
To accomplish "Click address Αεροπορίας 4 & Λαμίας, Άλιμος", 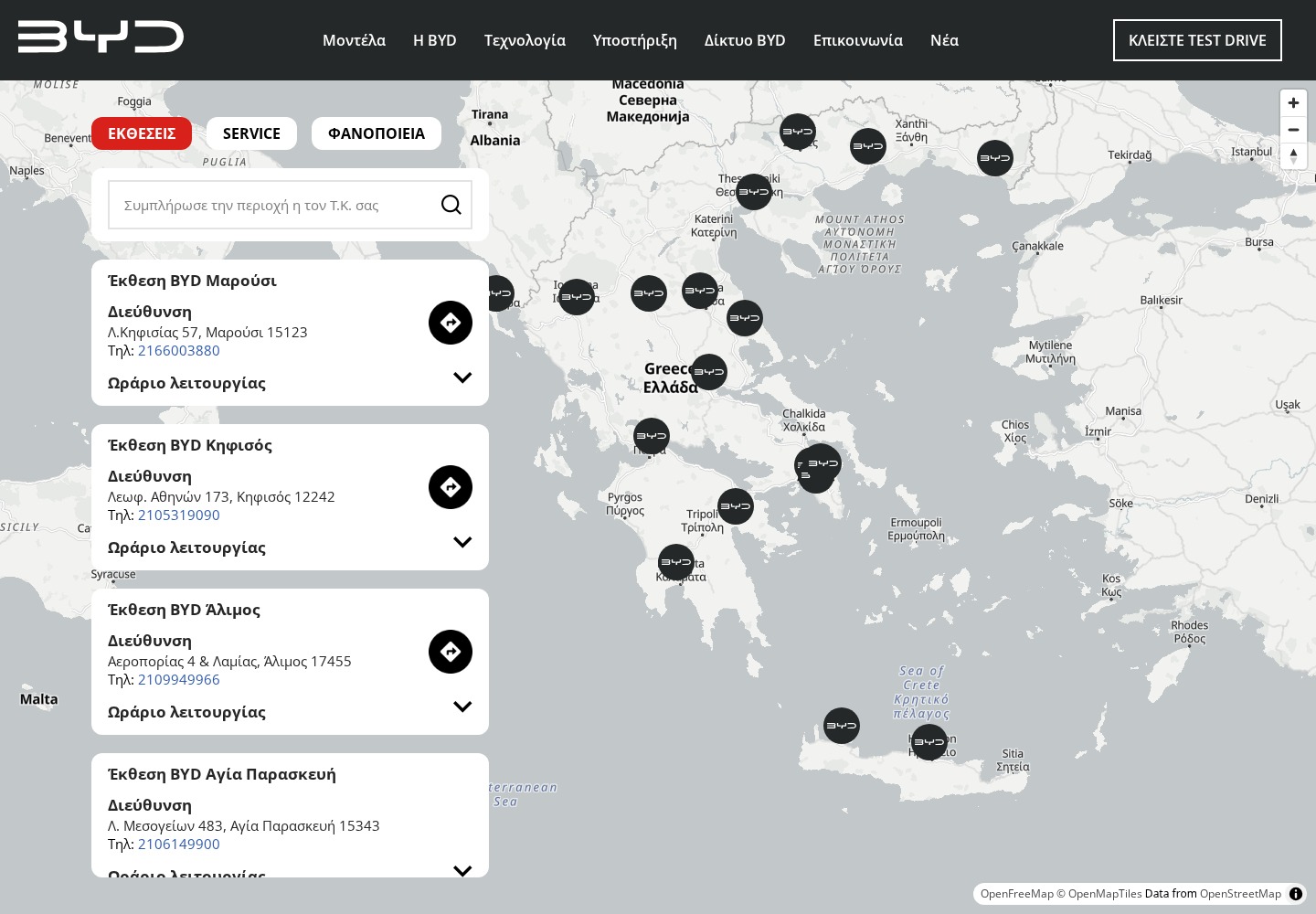I will click(229, 661).
